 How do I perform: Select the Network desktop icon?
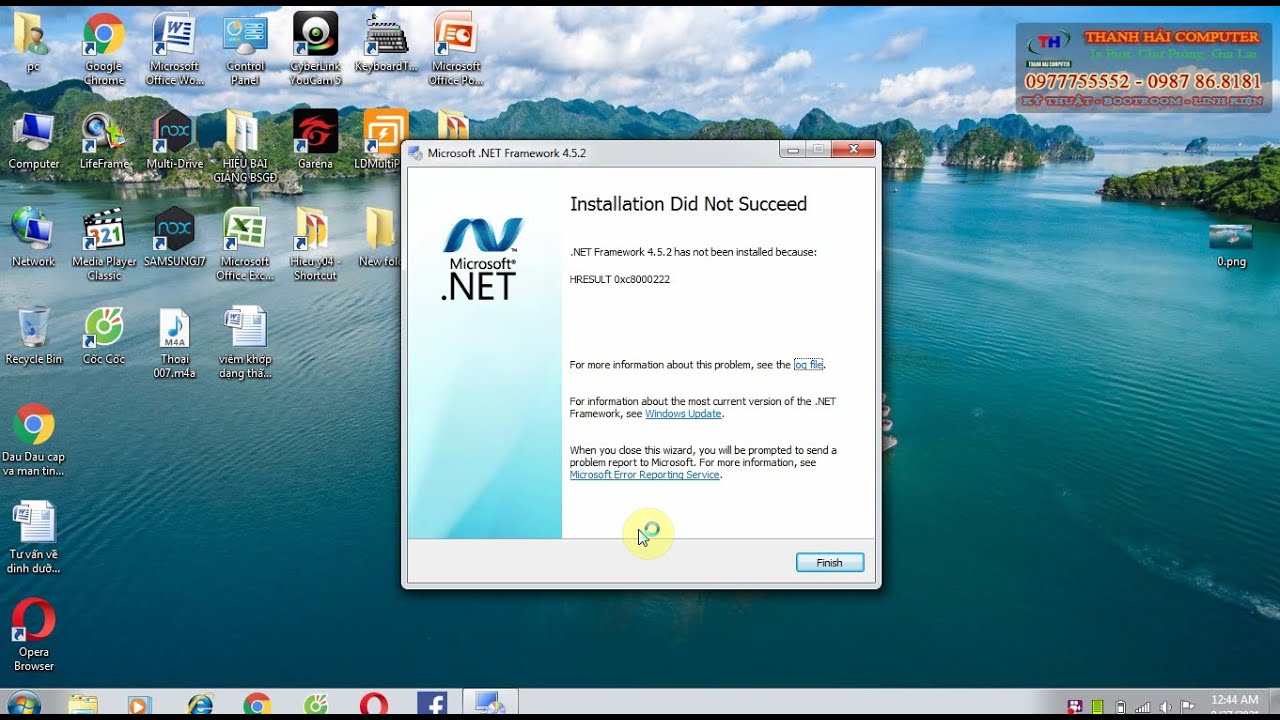[x=33, y=238]
